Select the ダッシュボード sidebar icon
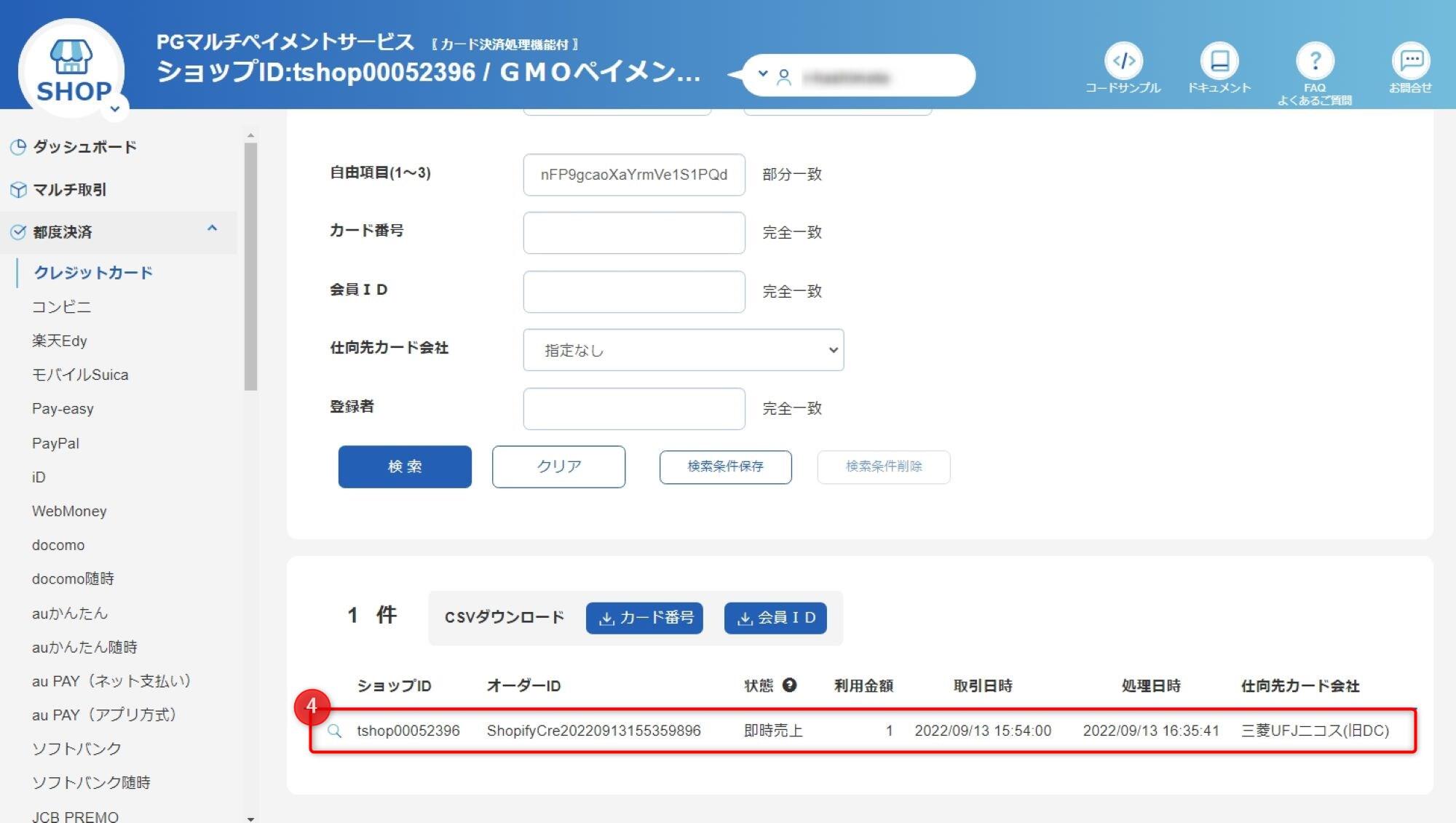Image resolution: width=1456 pixels, height=823 pixels. (x=17, y=147)
